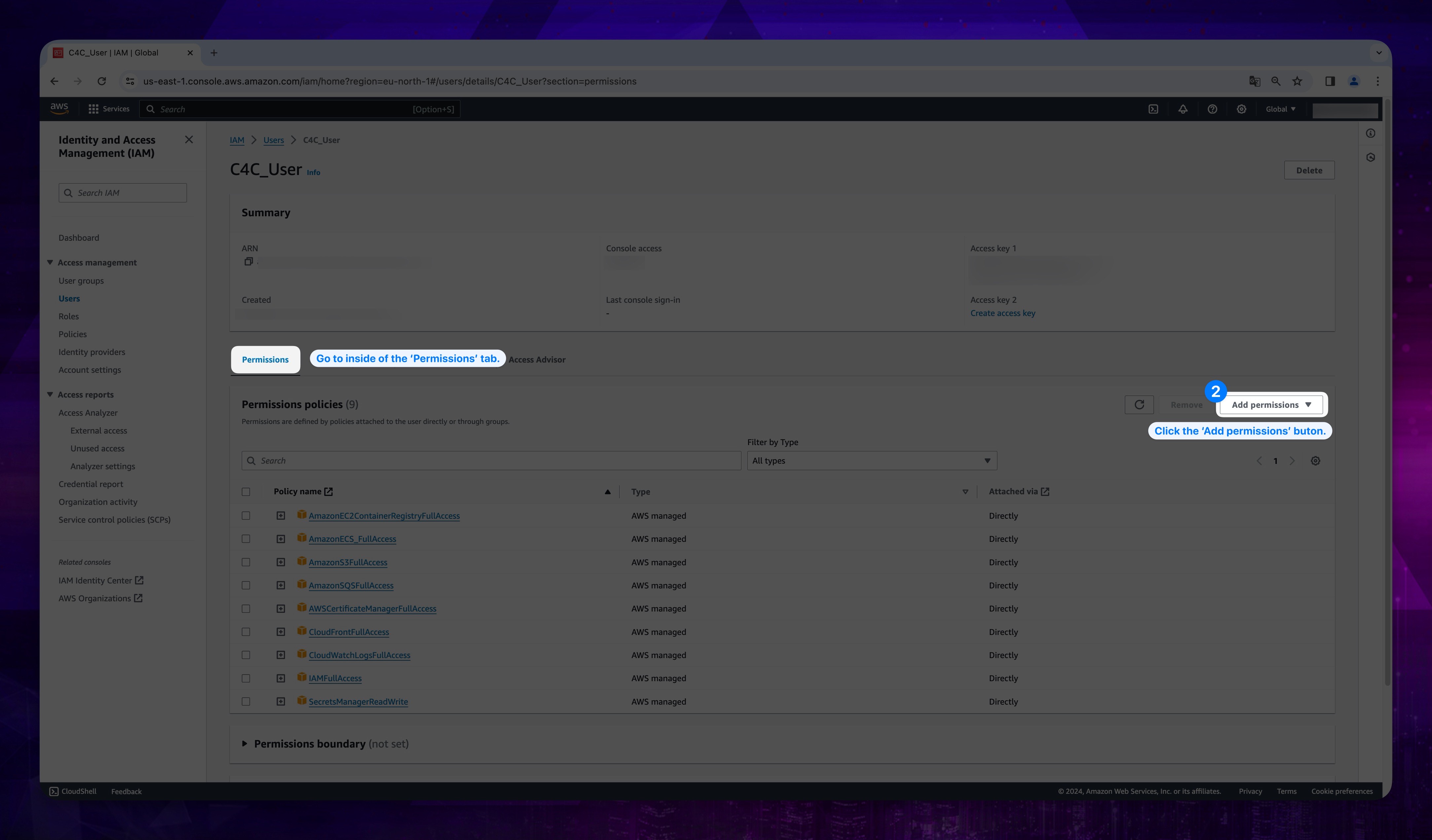Open the hexagon icon on the right edge panel

(x=1371, y=157)
